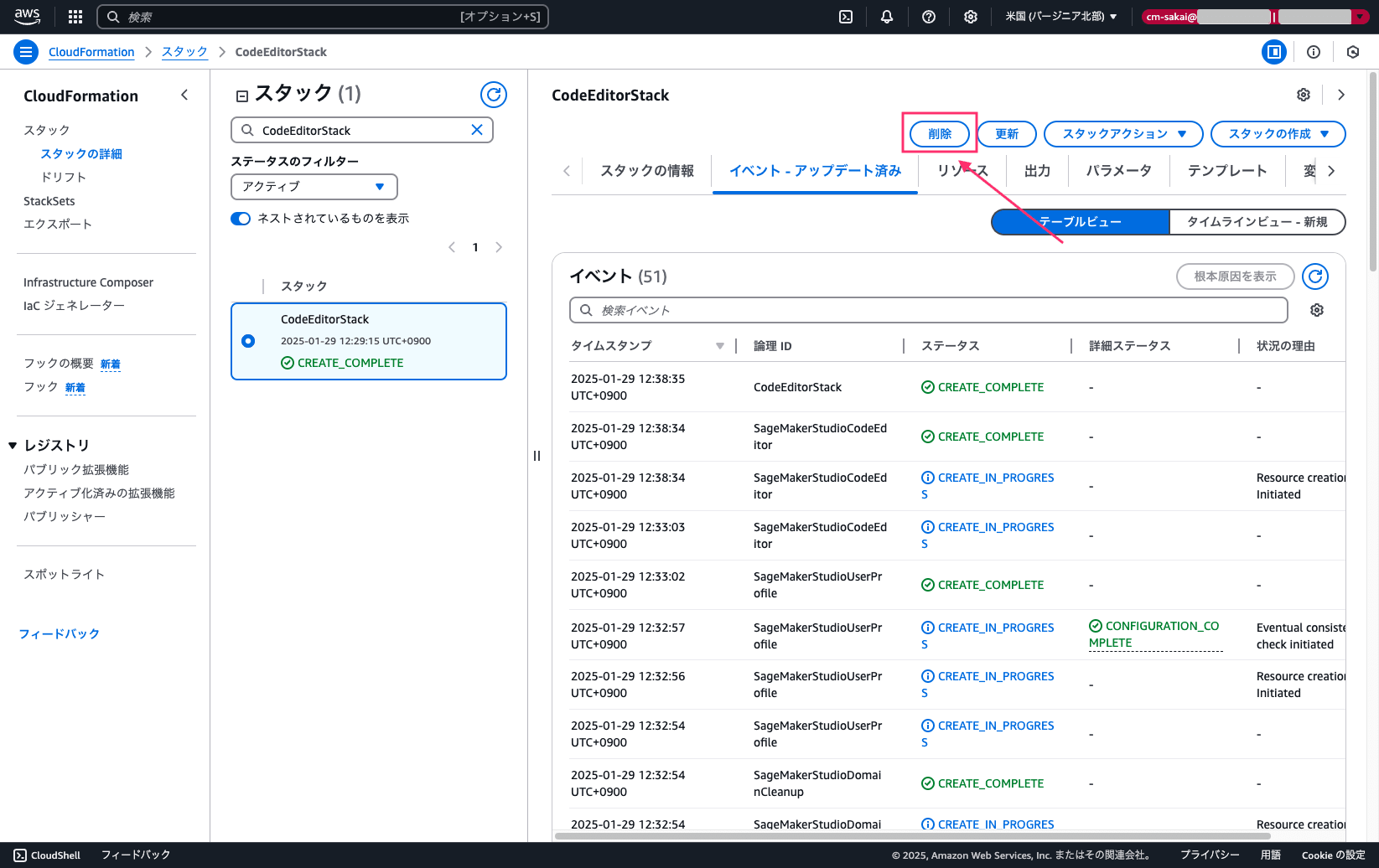Open the stack actions dropdown
The image size is (1379, 868).
pos(1123,134)
